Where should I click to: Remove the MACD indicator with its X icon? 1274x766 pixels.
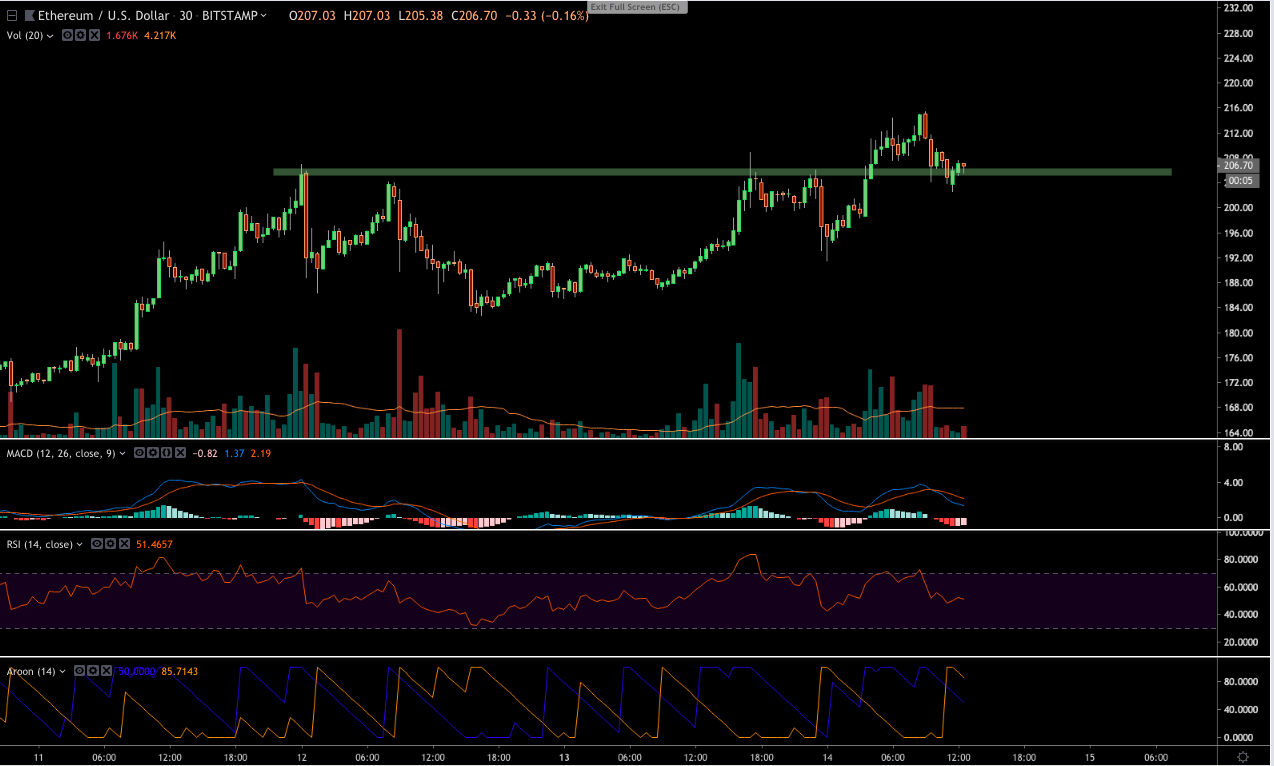180,453
